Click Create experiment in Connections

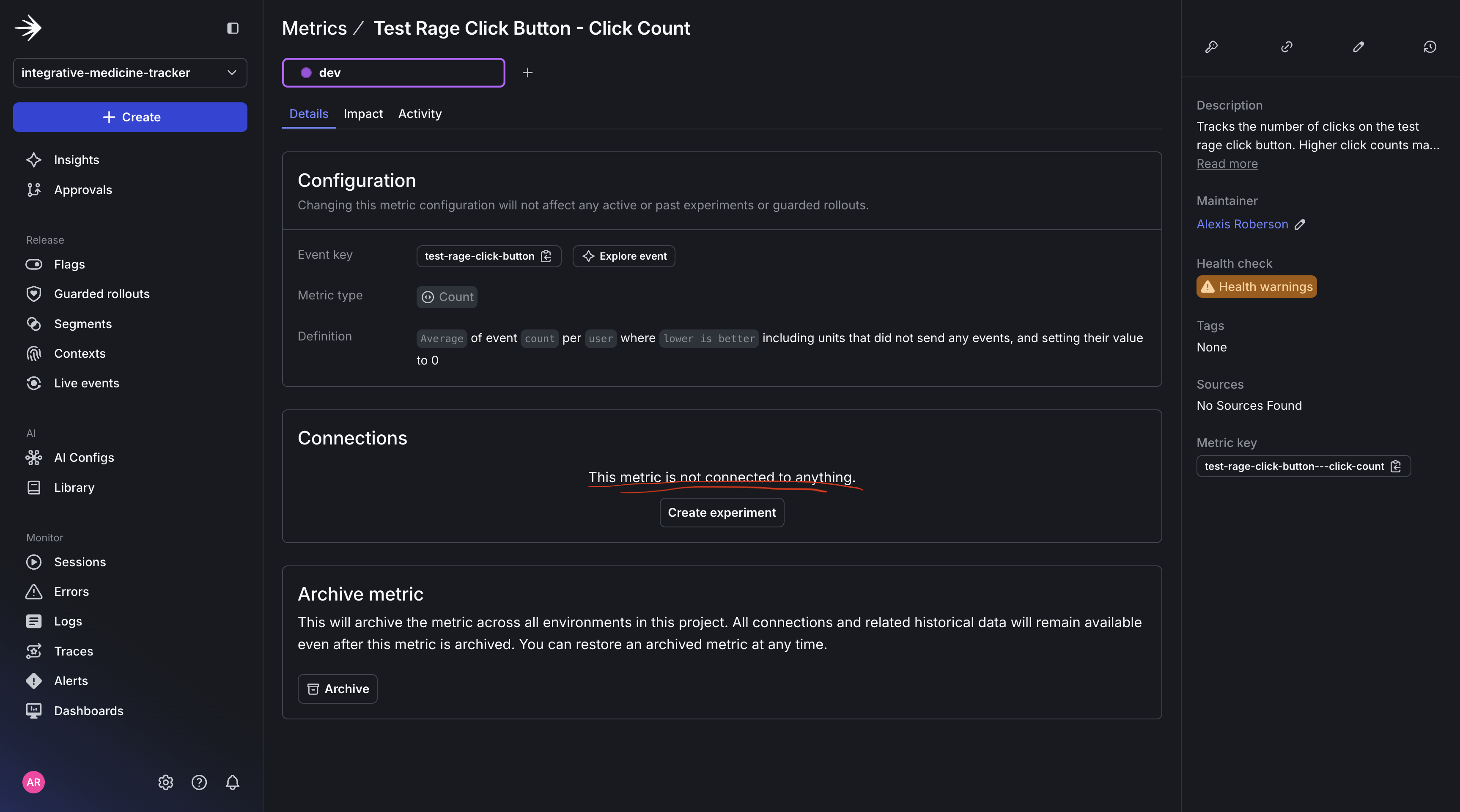tap(722, 512)
